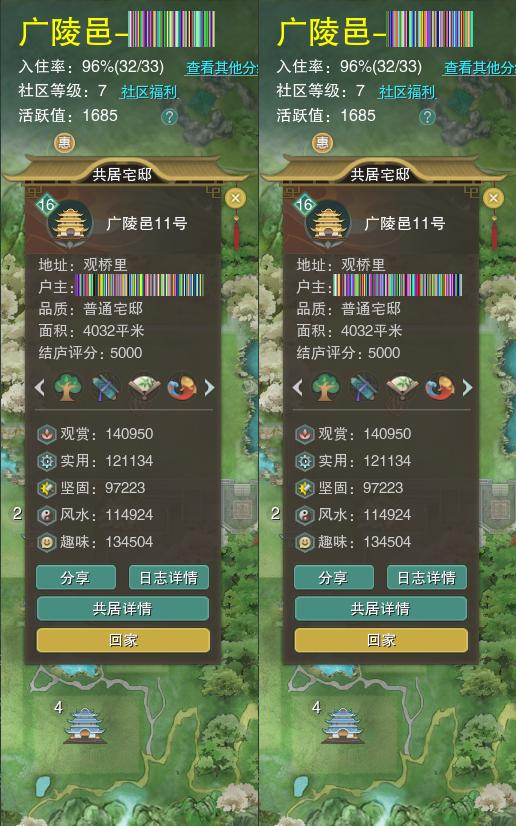
Task: Click the 惠 badge in left panel
Action: (x=64, y=143)
